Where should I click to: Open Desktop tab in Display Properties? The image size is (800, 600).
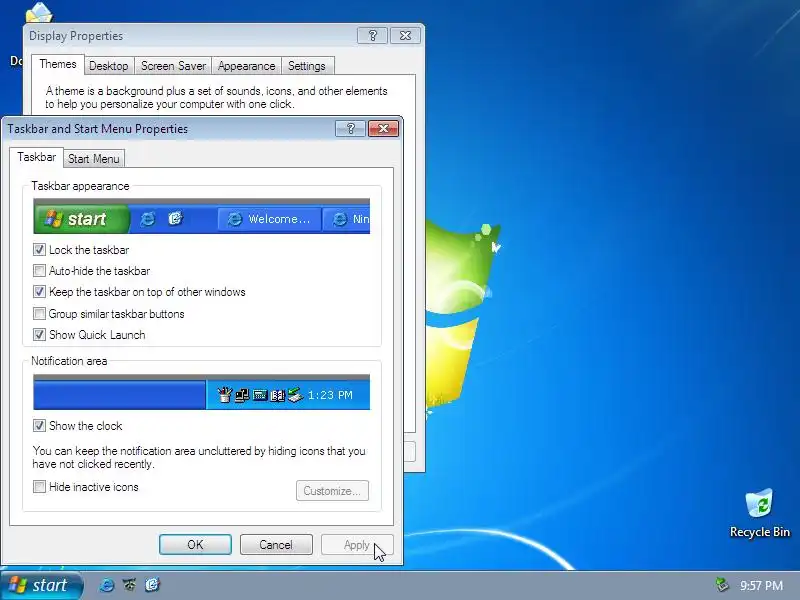(x=109, y=66)
